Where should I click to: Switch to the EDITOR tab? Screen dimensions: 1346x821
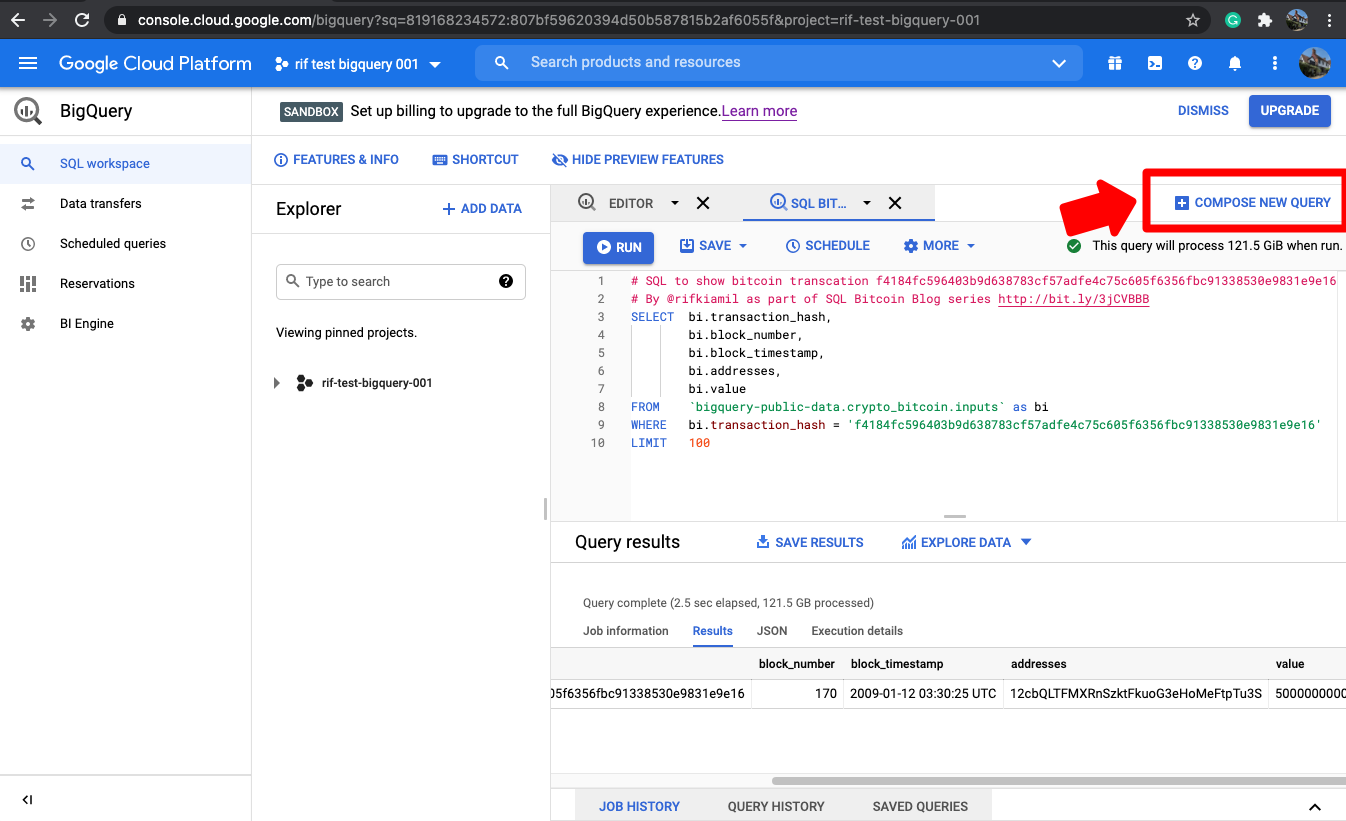coord(630,203)
